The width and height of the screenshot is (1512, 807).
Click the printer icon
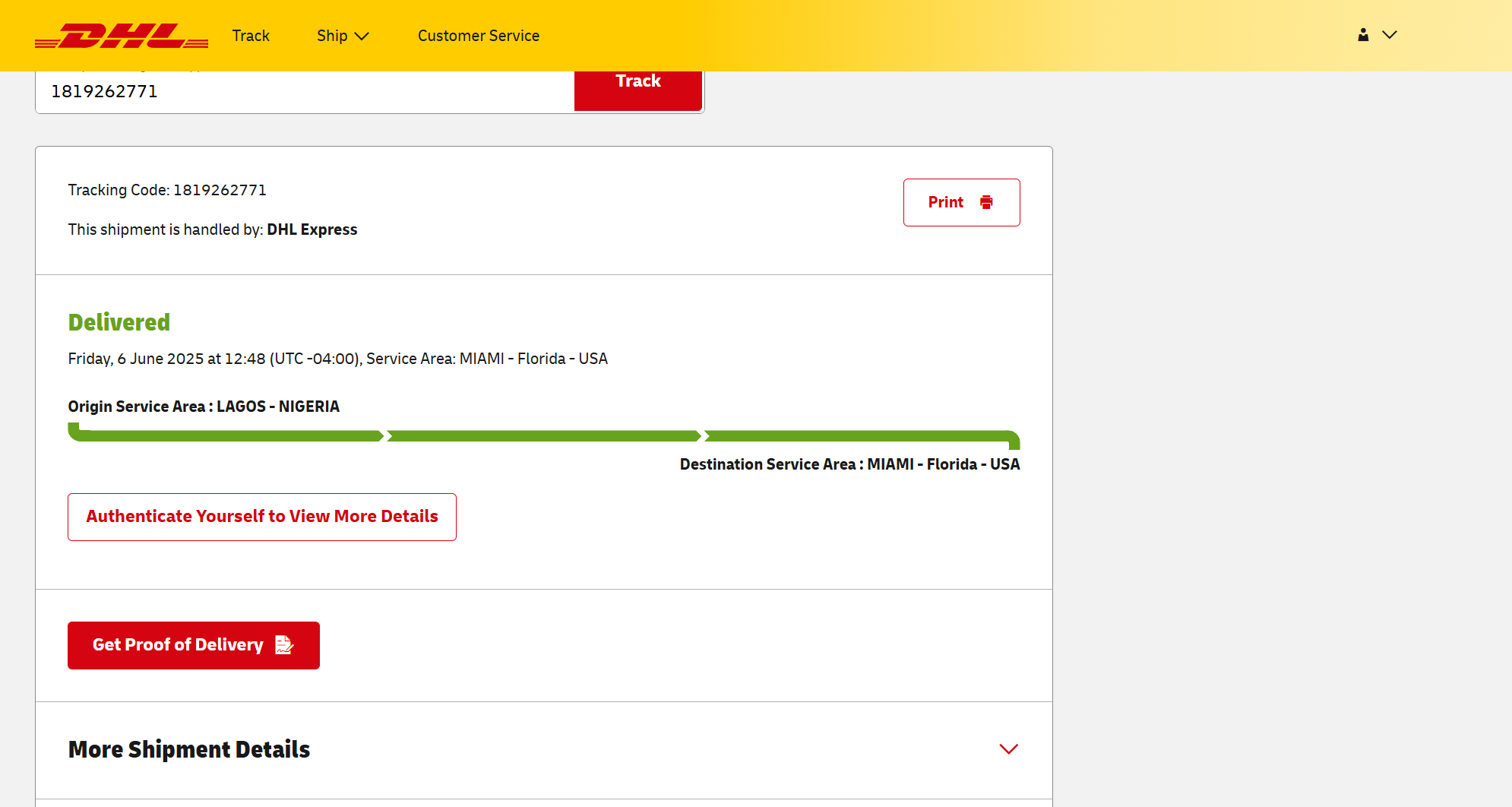pos(986,202)
